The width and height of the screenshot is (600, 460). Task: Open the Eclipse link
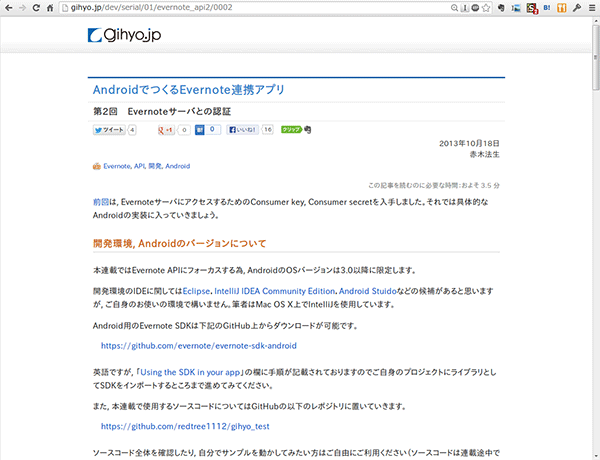click(x=196, y=291)
